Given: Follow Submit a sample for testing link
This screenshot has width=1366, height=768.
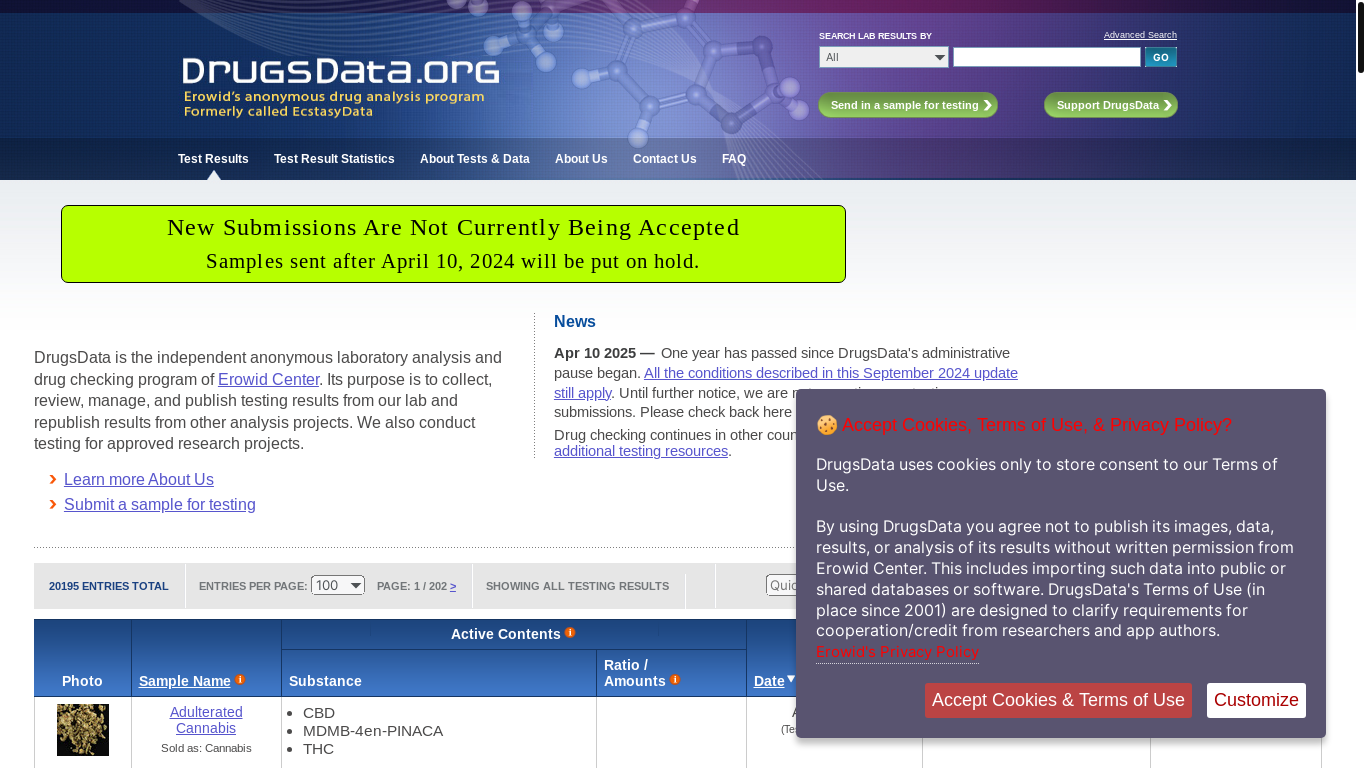Looking at the screenshot, I should pos(160,504).
